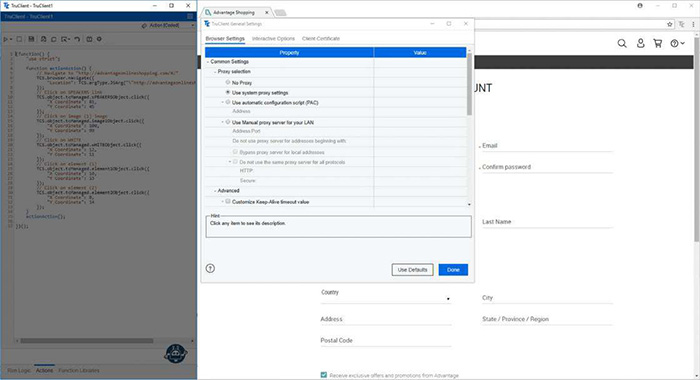Switch to the Client Certificate tab

point(321,38)
